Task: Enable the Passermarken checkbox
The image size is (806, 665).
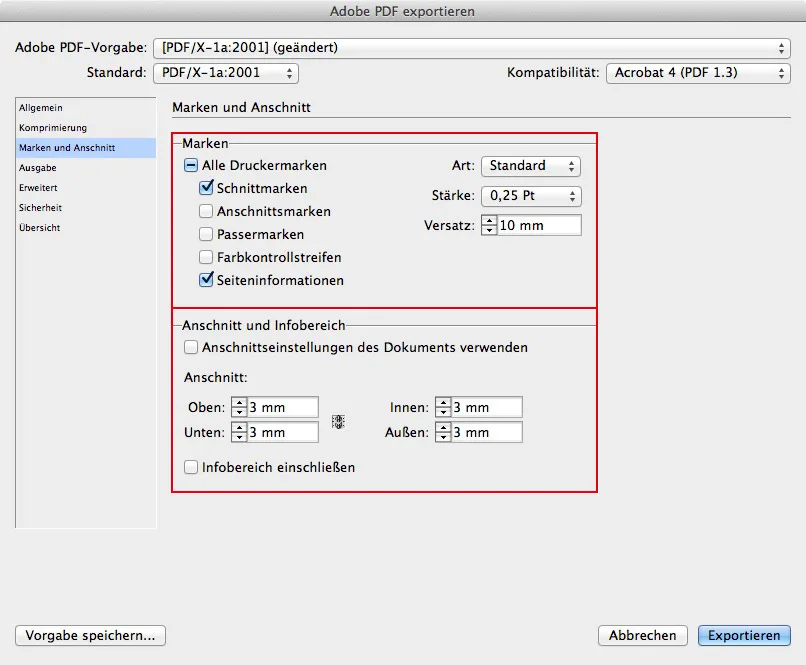Action: click(x=206, y=234)
